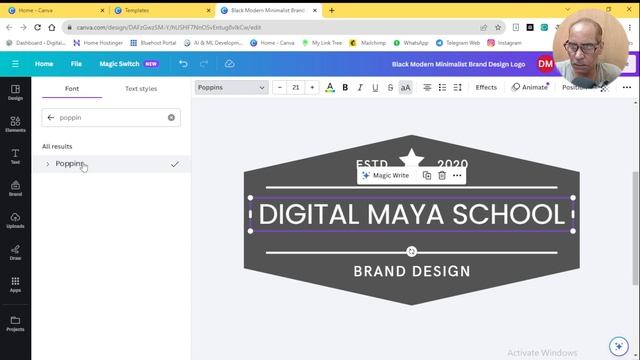Click the rotate handle below text

pyautogui.click(x=411, y=252)
